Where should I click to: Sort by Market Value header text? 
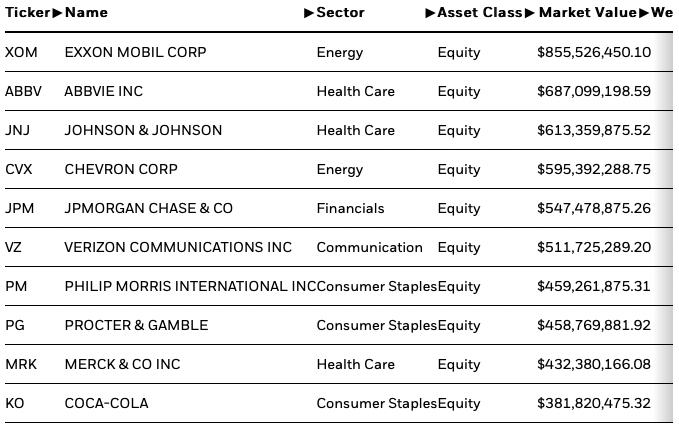pyautogui.click(x=588, y=13)
